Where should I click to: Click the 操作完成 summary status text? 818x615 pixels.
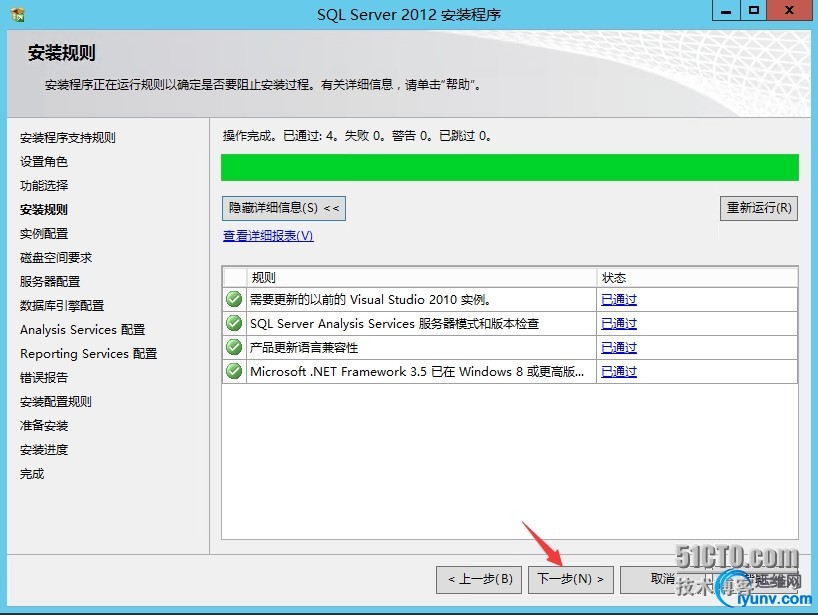(357, 136)
